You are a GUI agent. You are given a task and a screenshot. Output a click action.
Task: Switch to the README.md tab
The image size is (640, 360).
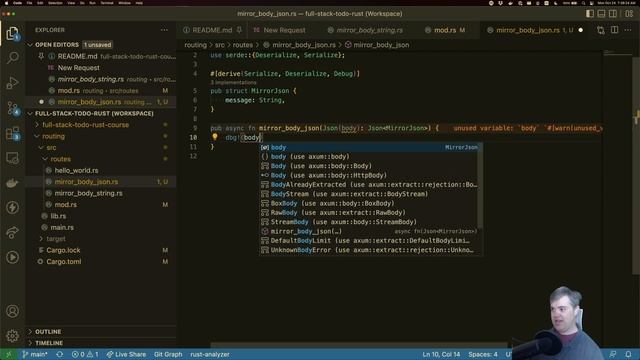tap(211, 30)
